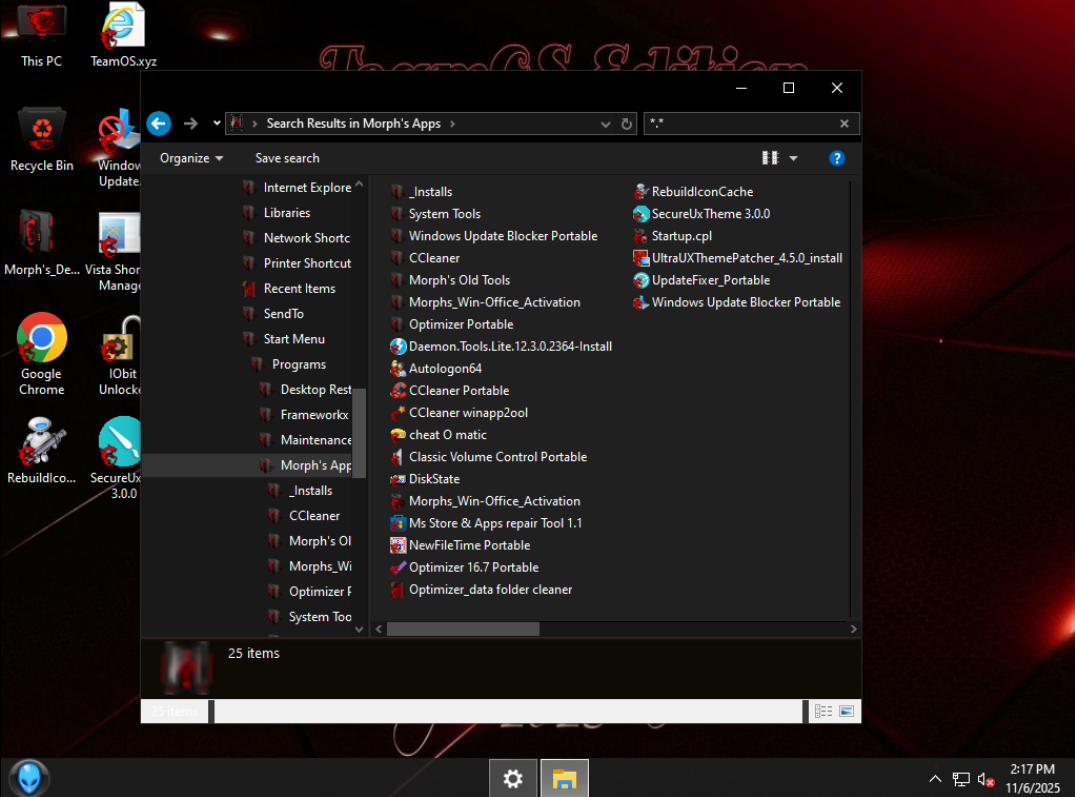This screenshot has width=1075, height=797.
Task: Open Explorer help icon
Action: click(x=836, y=158)
